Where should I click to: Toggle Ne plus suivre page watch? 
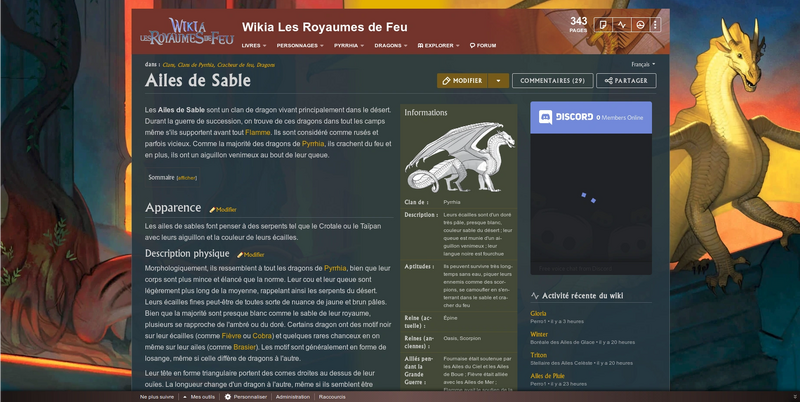point(157,396)
